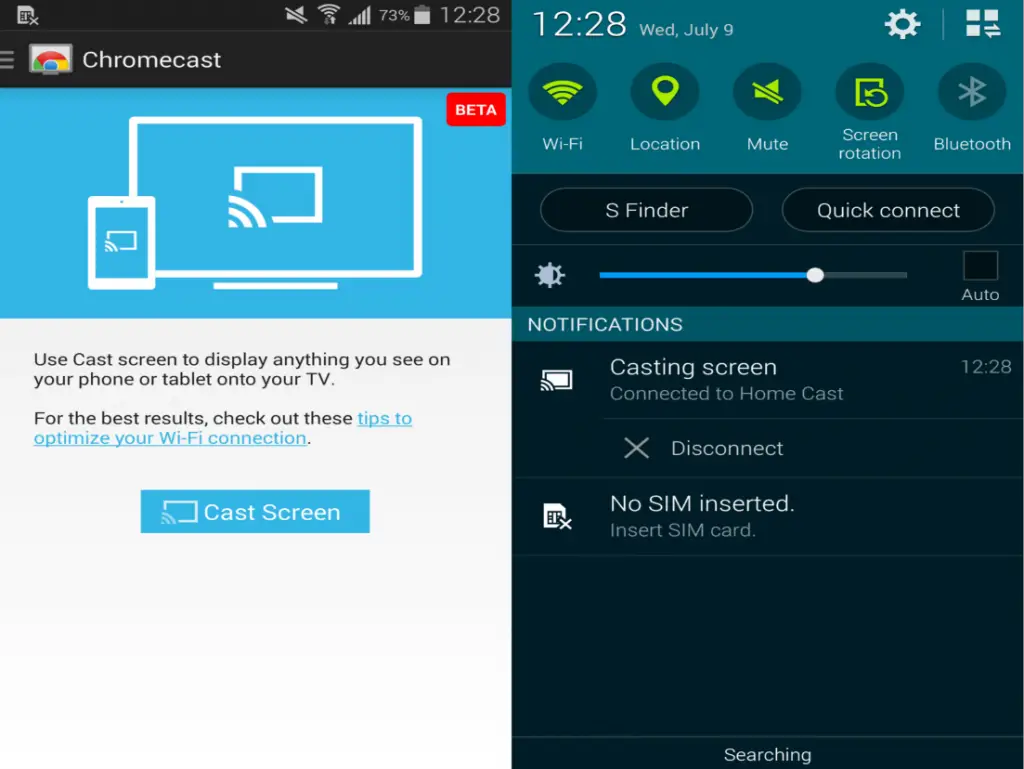Open S Finder
The height and width of the screenshot is (769, 1024).
647,210
